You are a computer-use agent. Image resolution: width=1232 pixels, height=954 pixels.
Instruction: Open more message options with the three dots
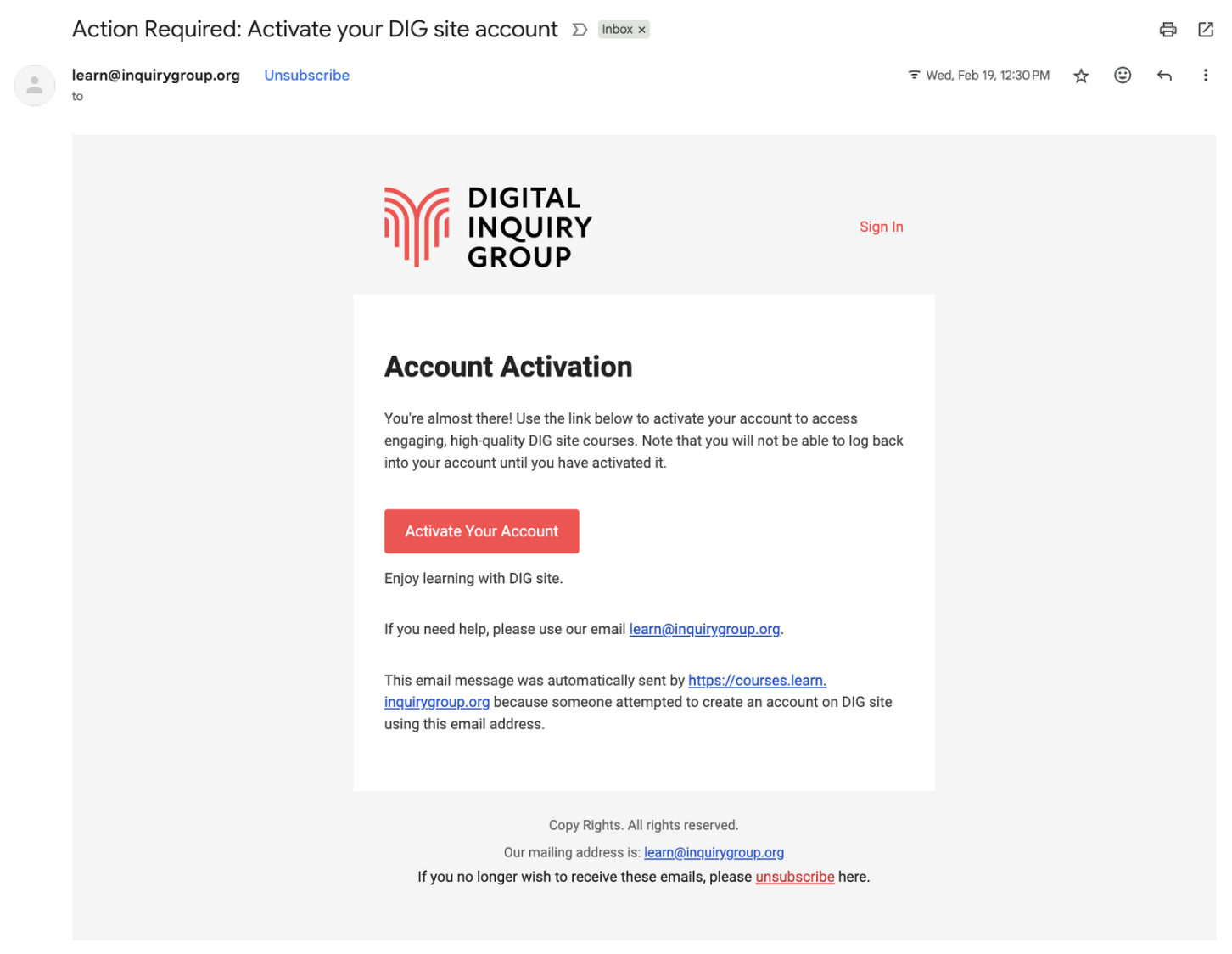coord(1206,75)
